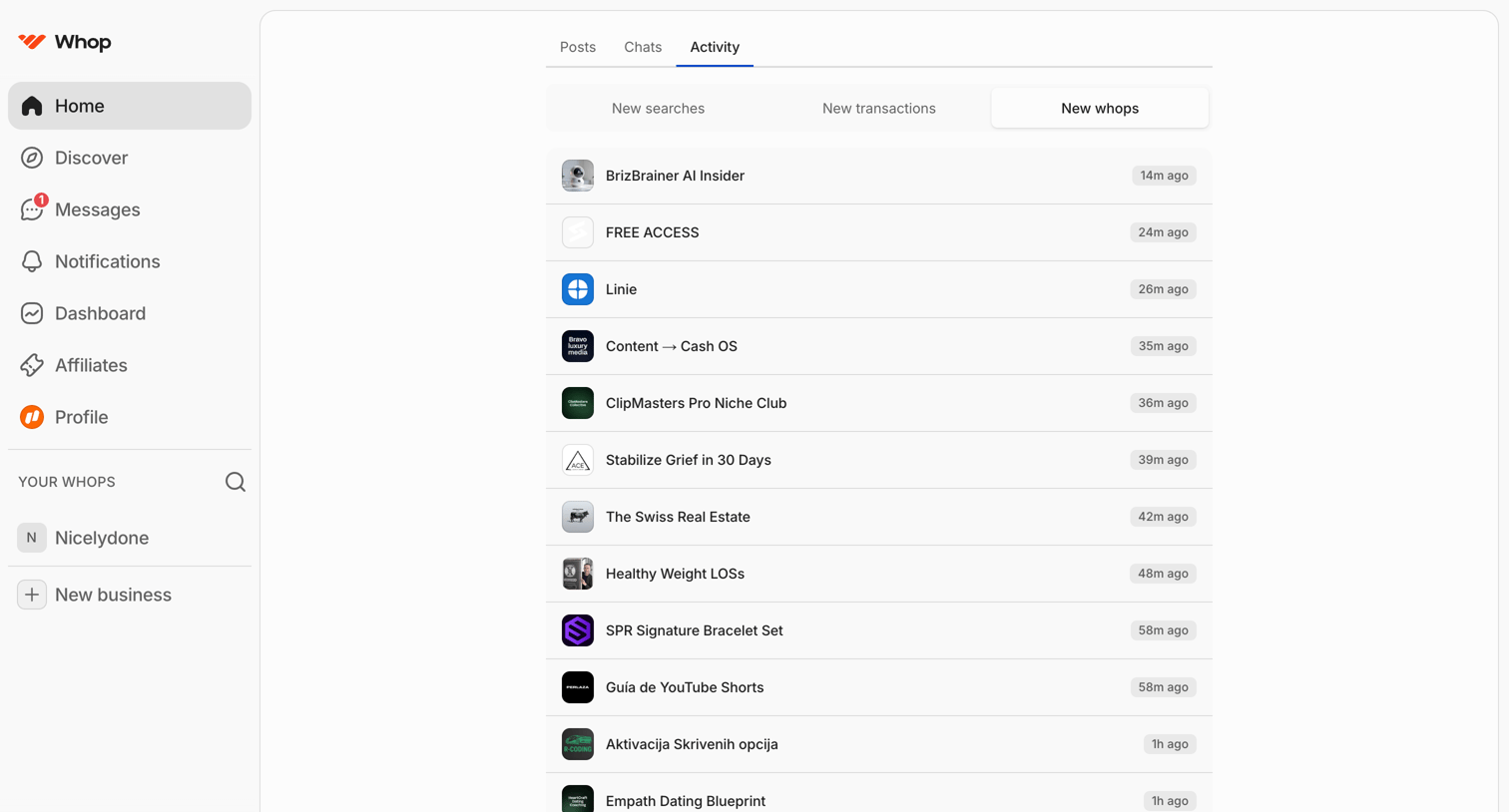1509x812 pixels.
Task: Open Discover via compass icon
Action: (x=32, y=158)
